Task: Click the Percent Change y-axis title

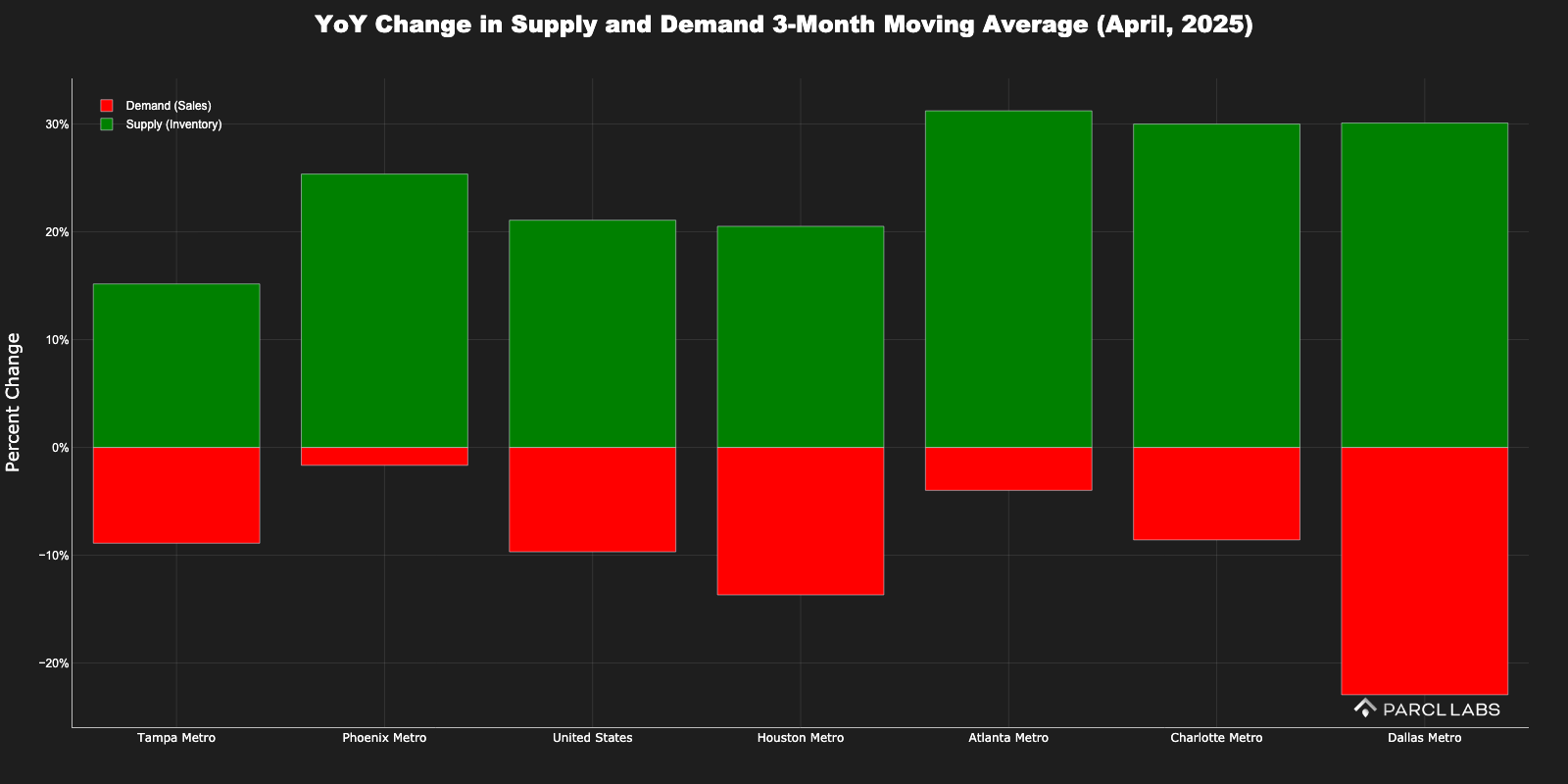Action: coord(14,403)
